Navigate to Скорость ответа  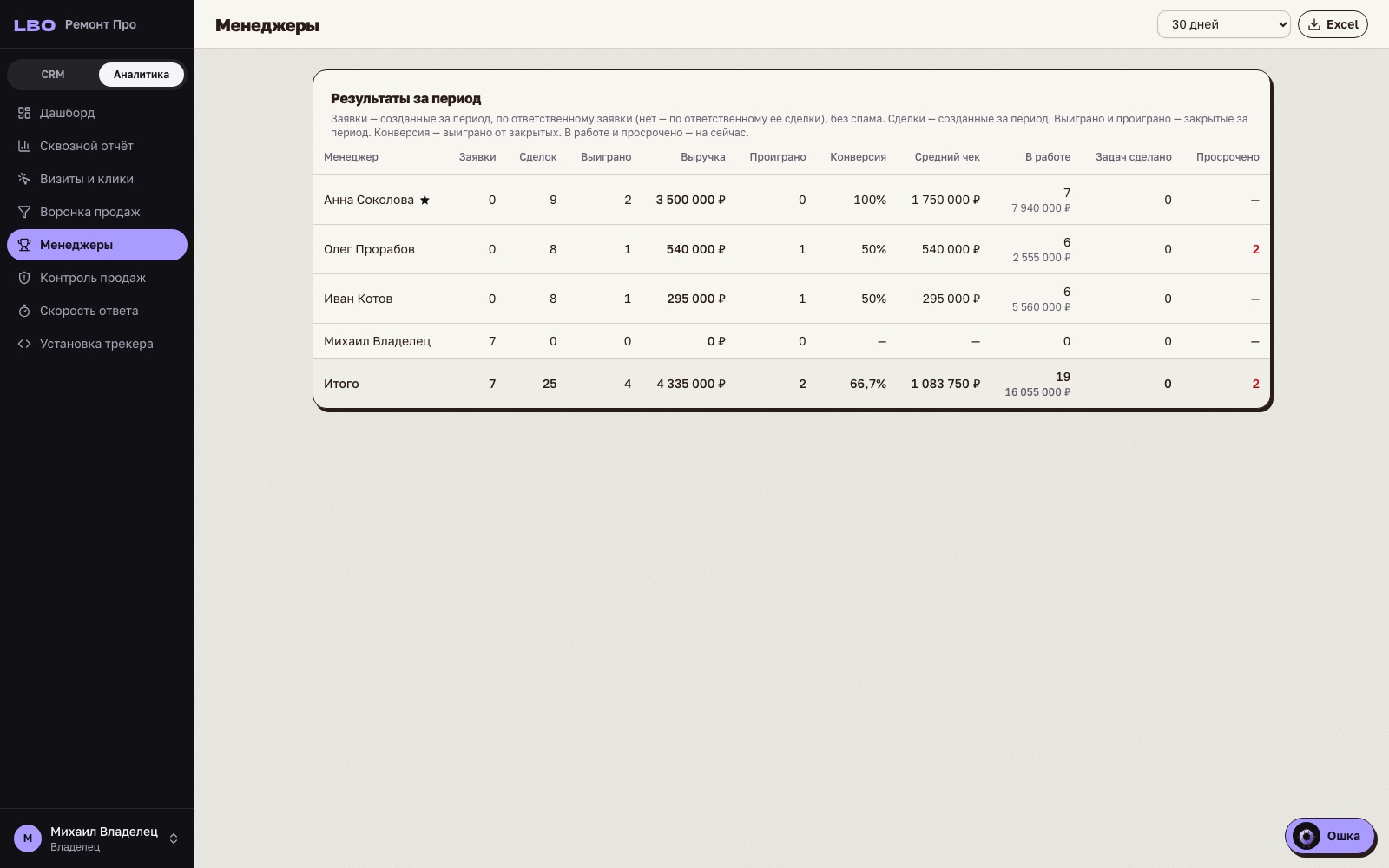[x=97, y=311]
